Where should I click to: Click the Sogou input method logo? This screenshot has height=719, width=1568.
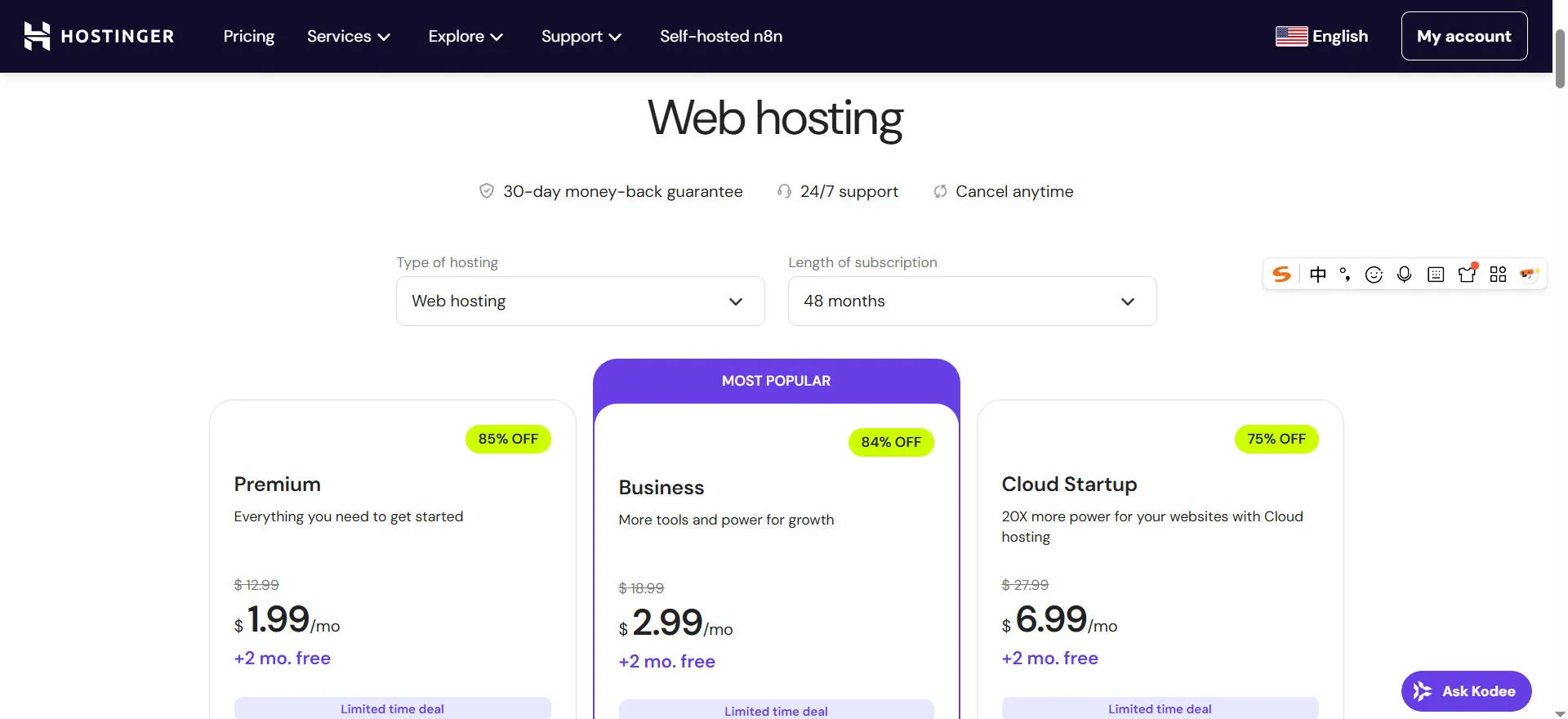click(x=1282, y=275)
